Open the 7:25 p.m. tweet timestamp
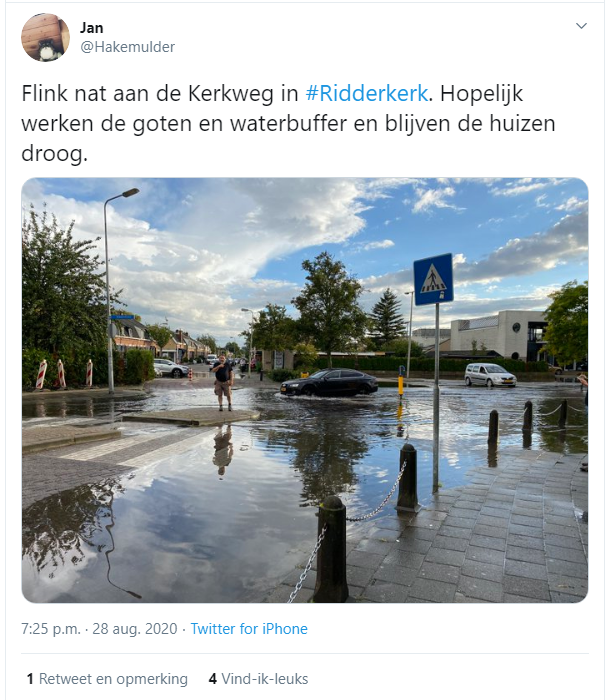This screenshot has height=700, width=607. (x=50, y=629)
